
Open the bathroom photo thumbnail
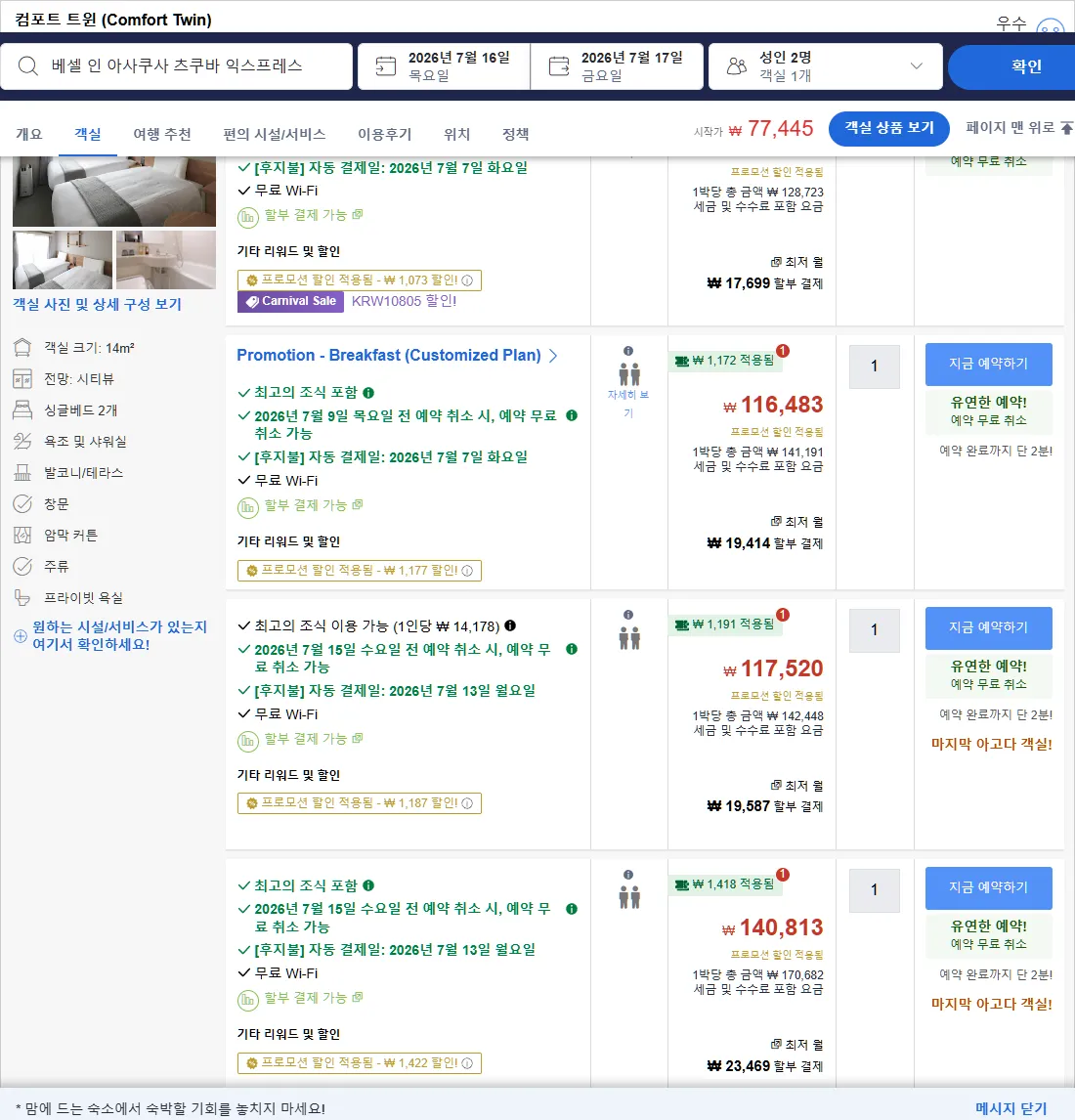click(166, 260)
